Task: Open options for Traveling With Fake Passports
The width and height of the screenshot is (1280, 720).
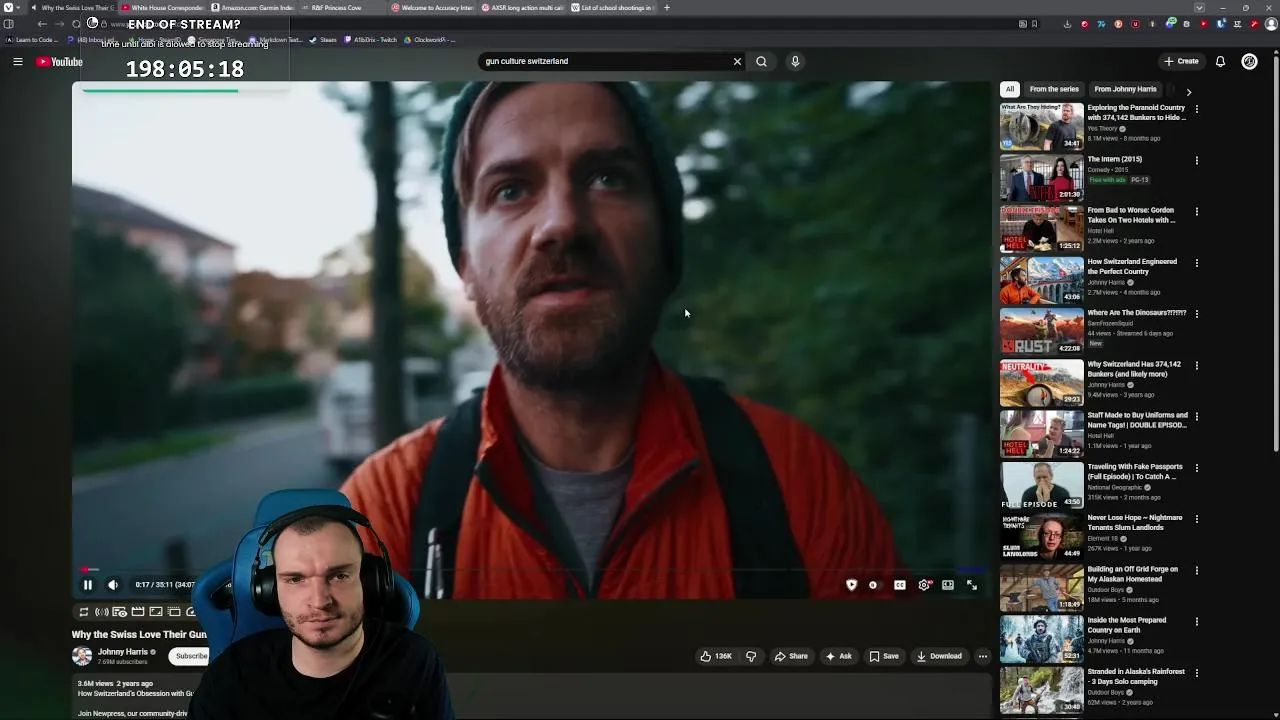Action: point(1197,467)
